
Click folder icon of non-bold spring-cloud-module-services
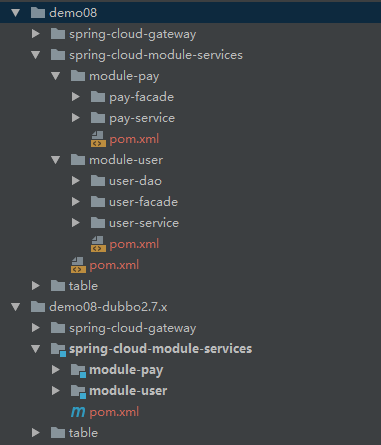click(58, 55)
